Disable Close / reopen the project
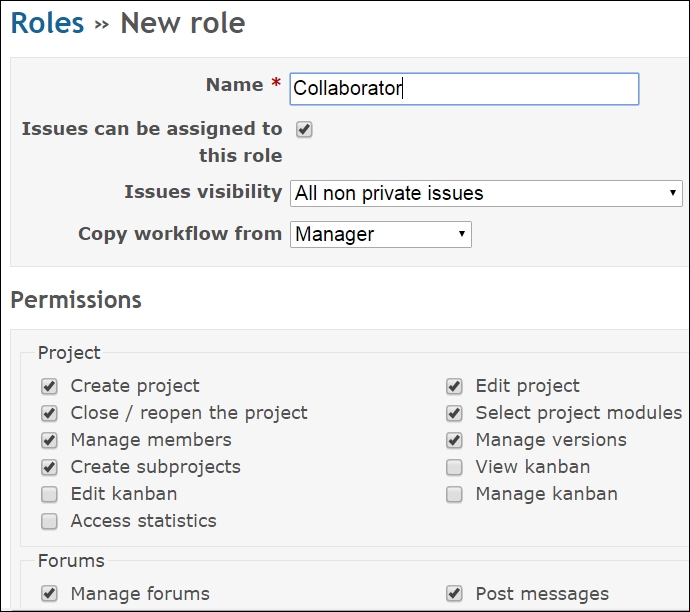Image resolution: width=690 pixels, height=612 pixels. tap(49, 413)
